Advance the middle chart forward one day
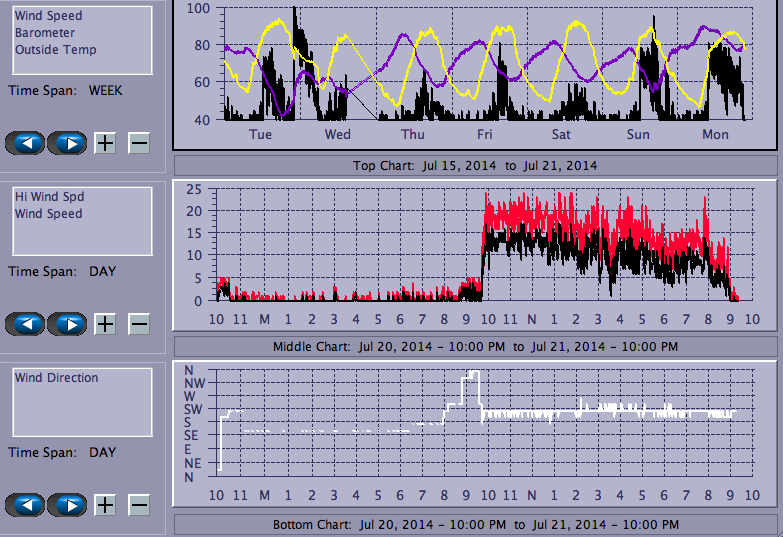The width and height of the screenshot is (783, 537). click(67, 324)
